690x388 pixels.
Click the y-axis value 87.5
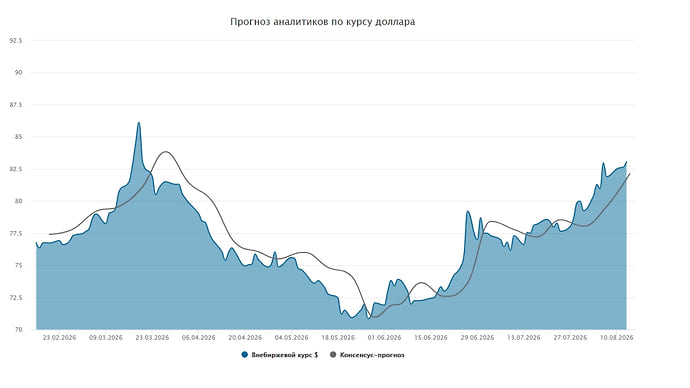click(16, 105)
